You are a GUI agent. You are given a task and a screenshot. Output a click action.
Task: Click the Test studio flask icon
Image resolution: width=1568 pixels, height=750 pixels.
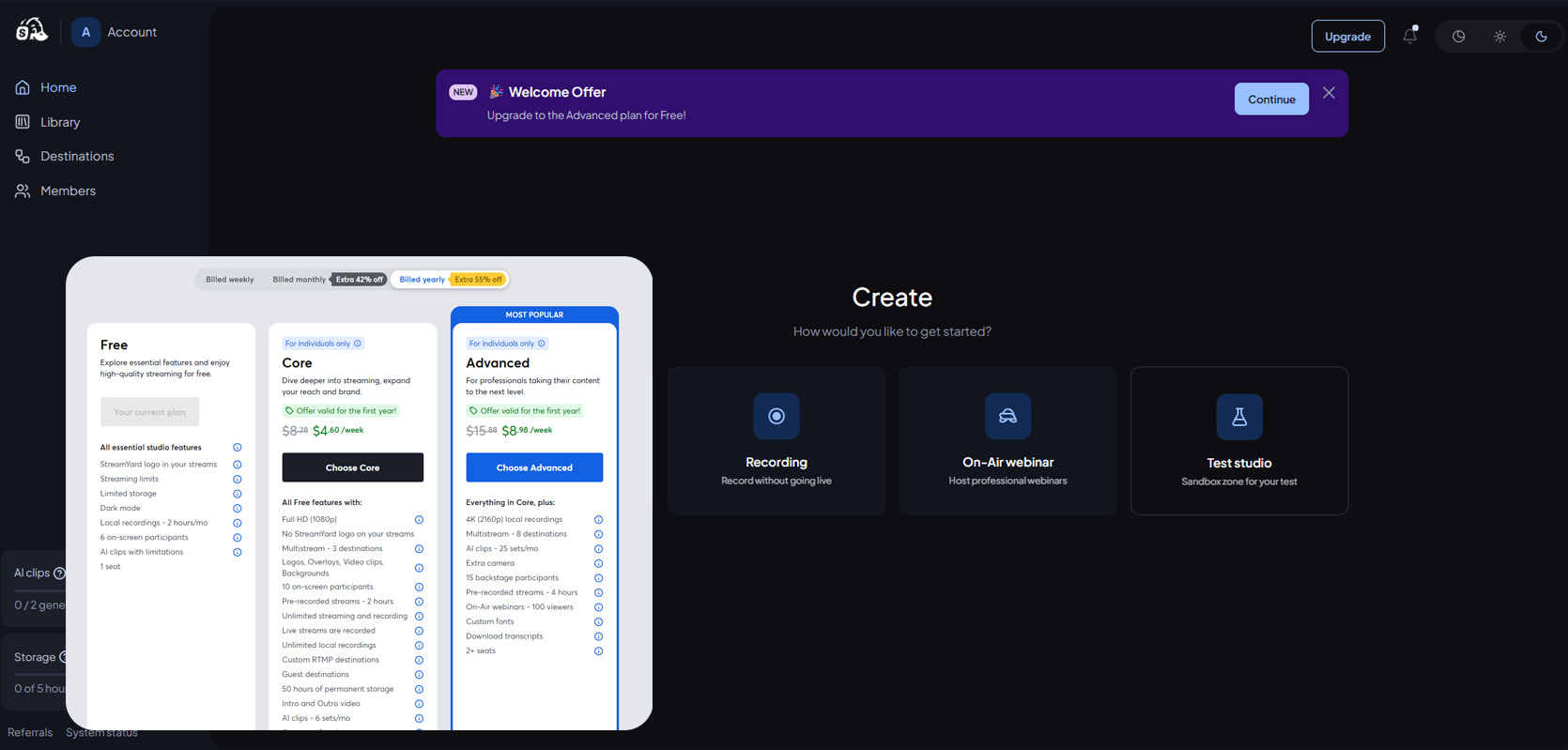1239,417
